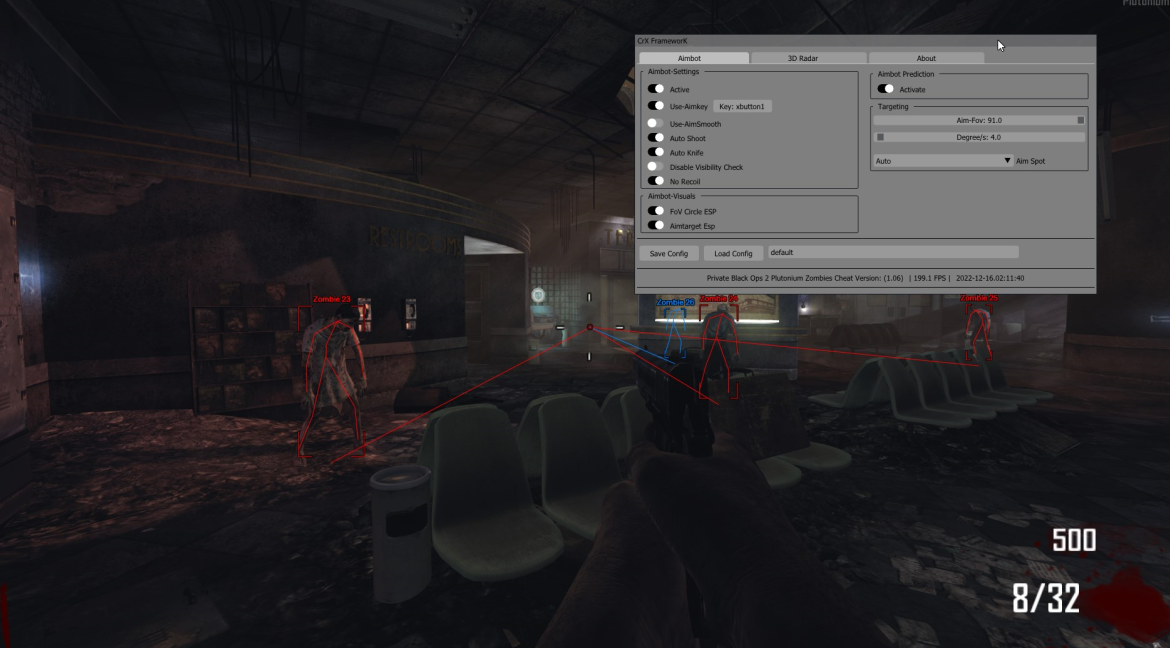The height and width of the screenshot is (648, 1170).
Task: Click the 2022-12-16 timestamp in status bar
Action: [x=990, y=278]
